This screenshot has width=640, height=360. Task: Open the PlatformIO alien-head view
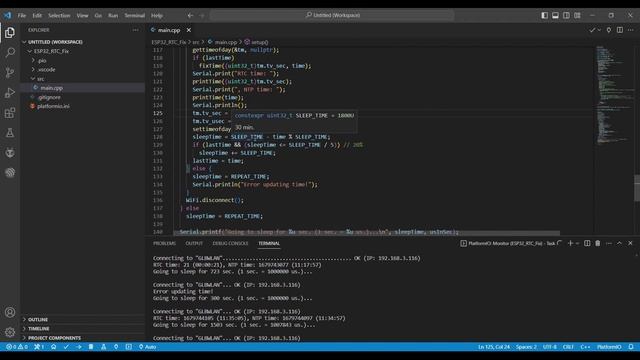(x=10, y=153)
